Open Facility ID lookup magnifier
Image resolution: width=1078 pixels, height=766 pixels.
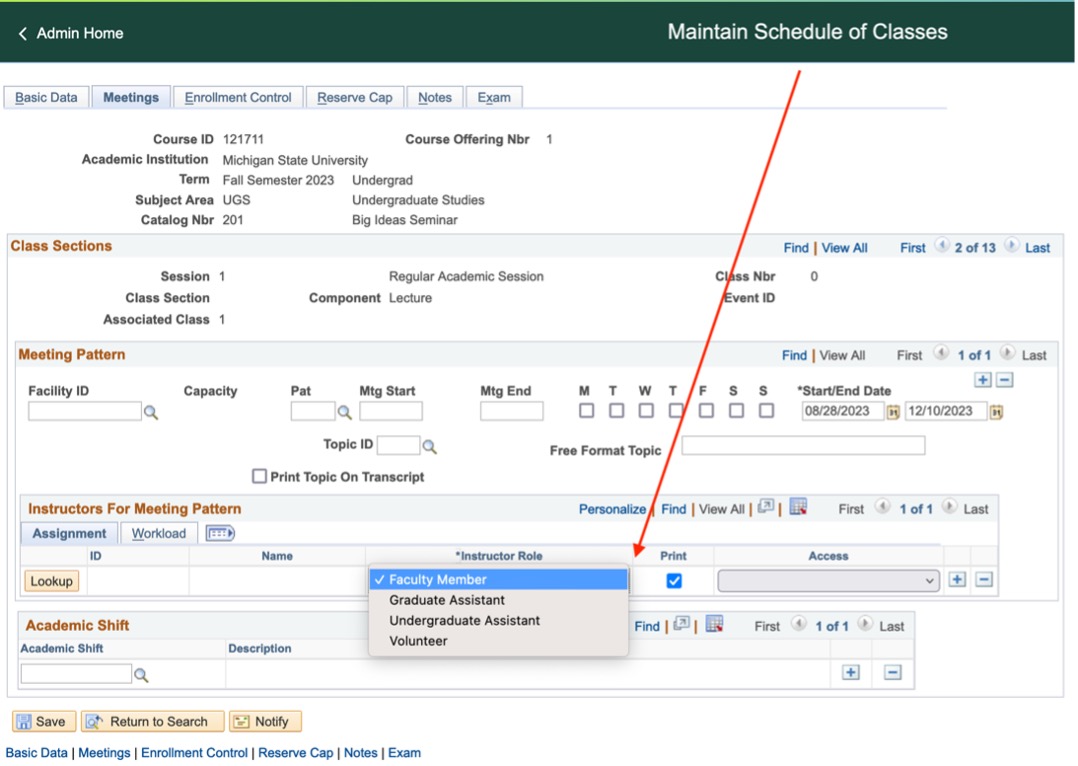point(151,413)
